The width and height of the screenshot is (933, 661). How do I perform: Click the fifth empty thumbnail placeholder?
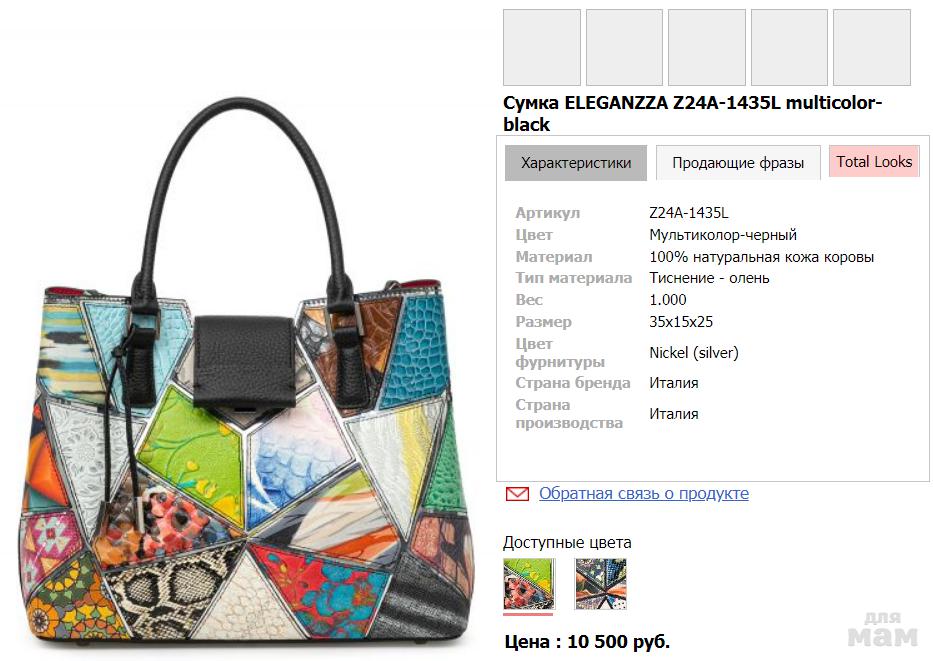pyautogui.click(x=872, y=48)
